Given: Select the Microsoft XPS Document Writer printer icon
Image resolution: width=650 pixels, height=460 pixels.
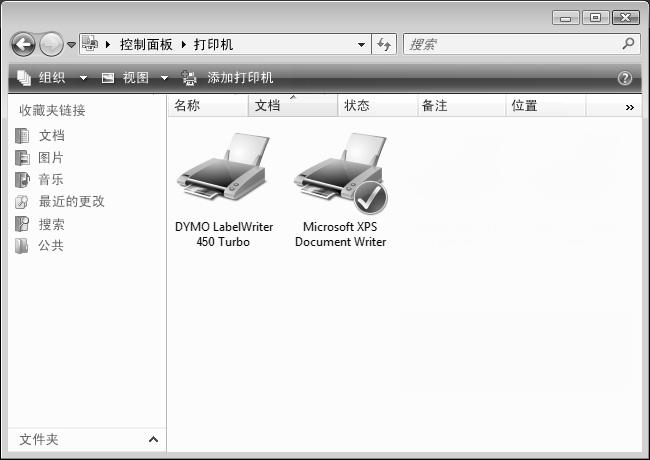Looking at the screenshot, I should tap(340, 172).
